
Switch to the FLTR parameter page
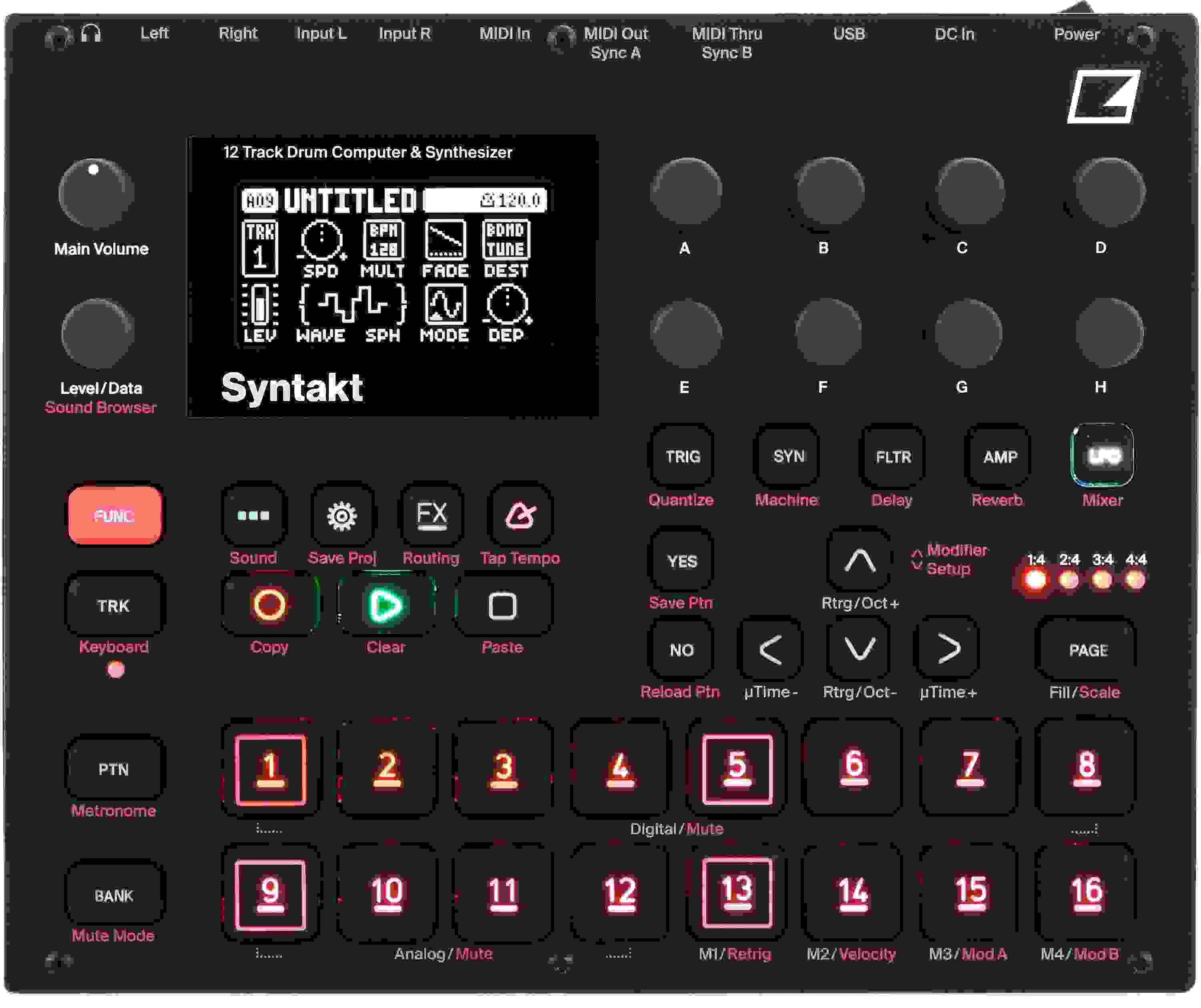coord(892,457)
